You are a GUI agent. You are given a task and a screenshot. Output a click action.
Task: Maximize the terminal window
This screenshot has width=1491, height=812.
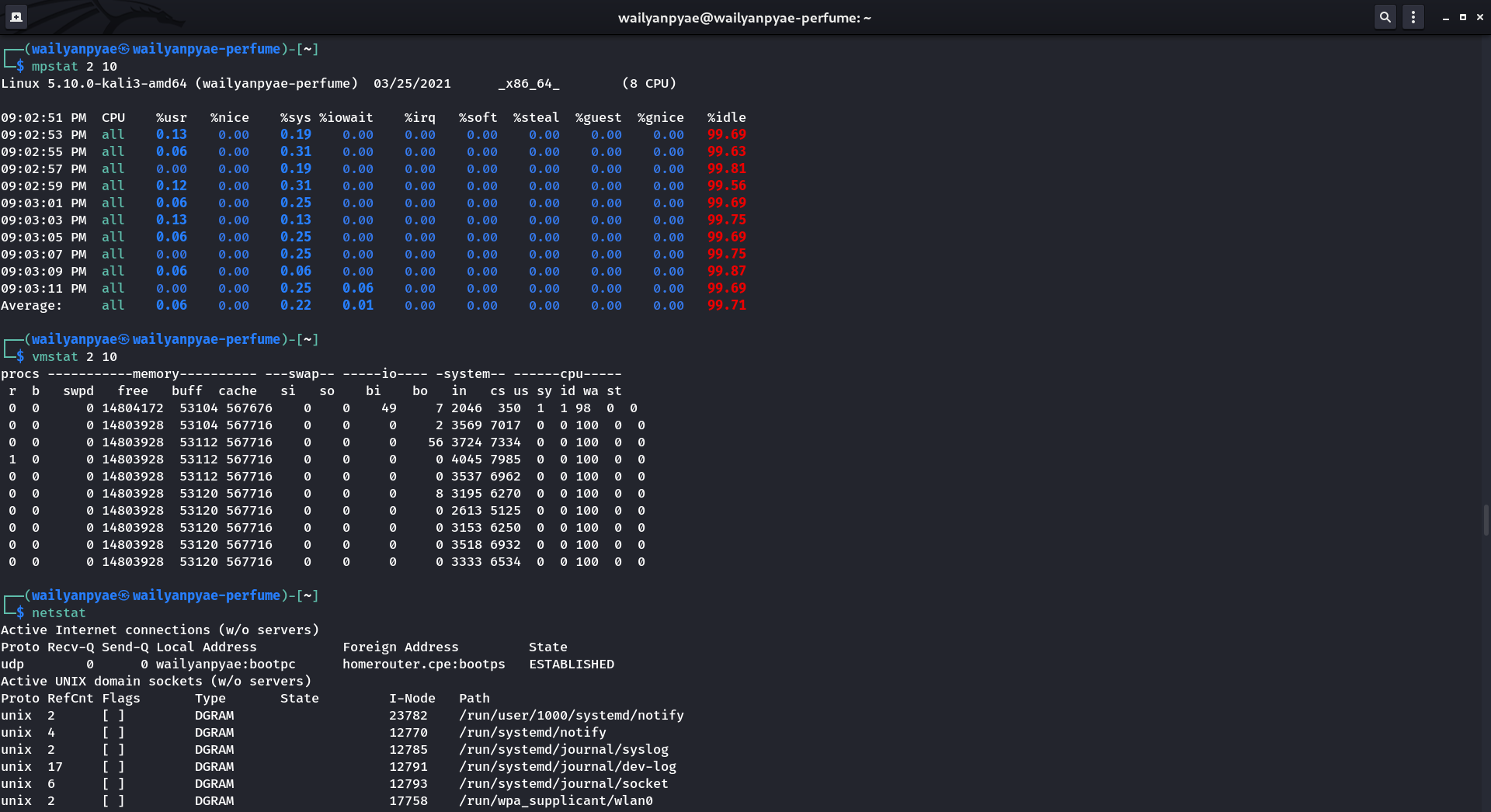pyautogui.click(x=1463, y=17)
